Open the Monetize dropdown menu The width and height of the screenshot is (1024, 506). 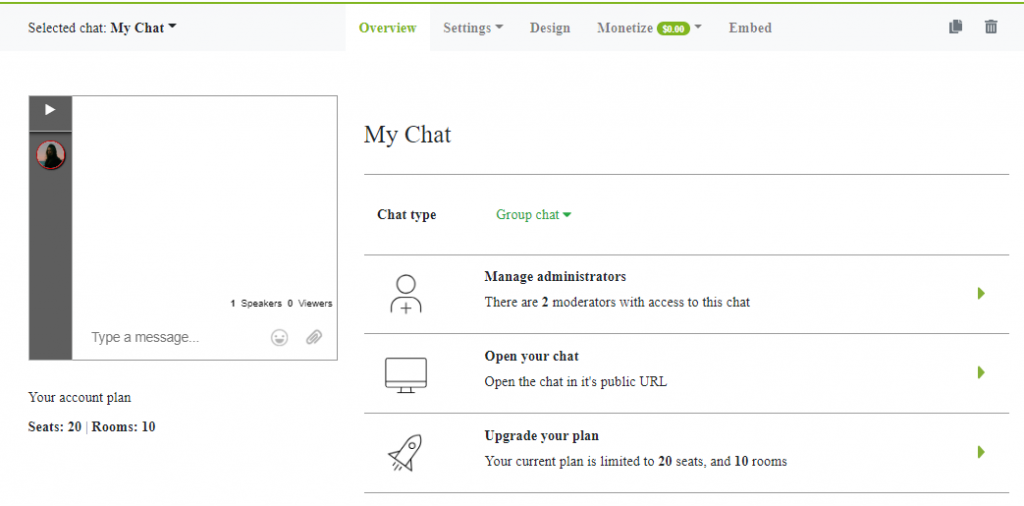click(x=649, y=28)
